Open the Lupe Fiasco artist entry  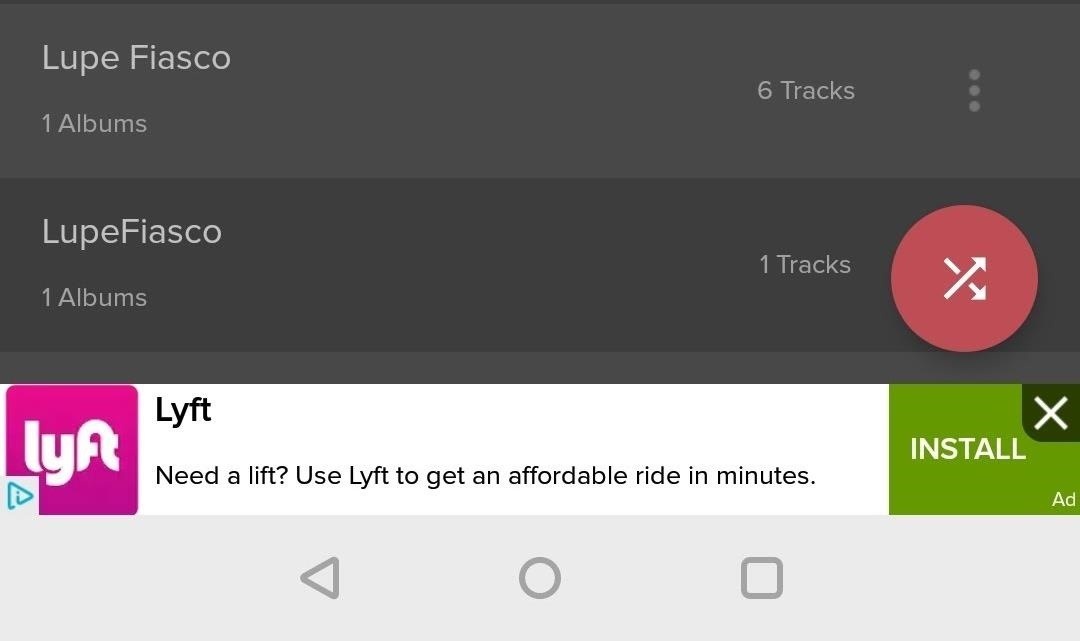(x=136, y=58)
